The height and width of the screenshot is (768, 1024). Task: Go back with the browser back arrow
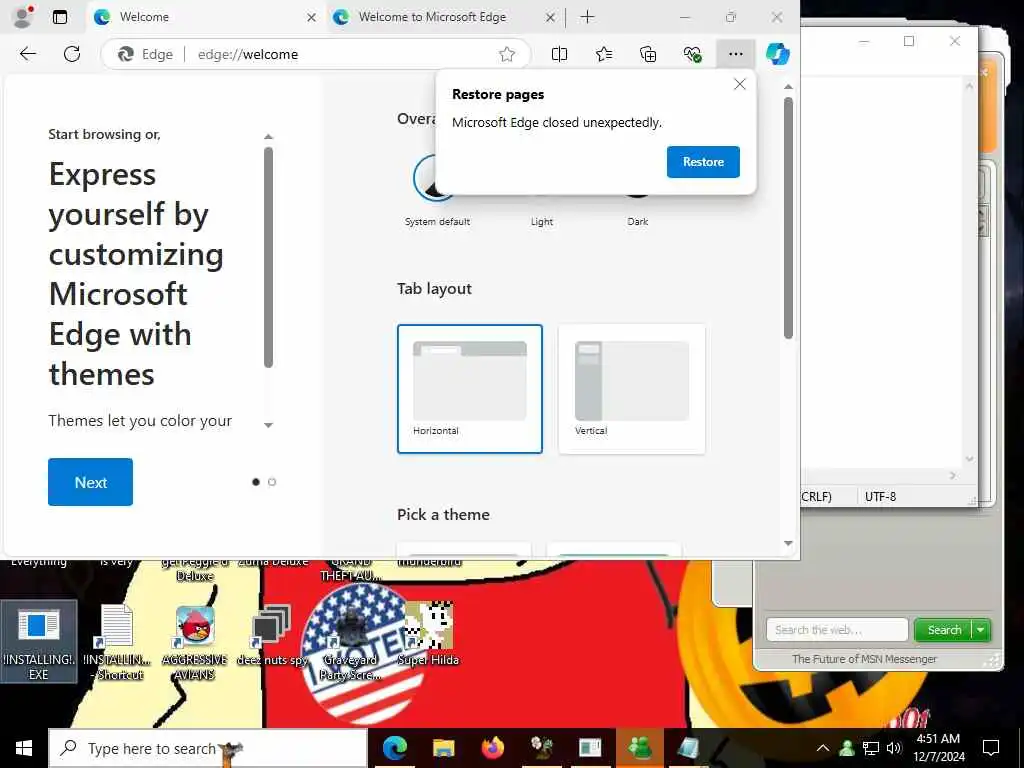click(28, 54)
